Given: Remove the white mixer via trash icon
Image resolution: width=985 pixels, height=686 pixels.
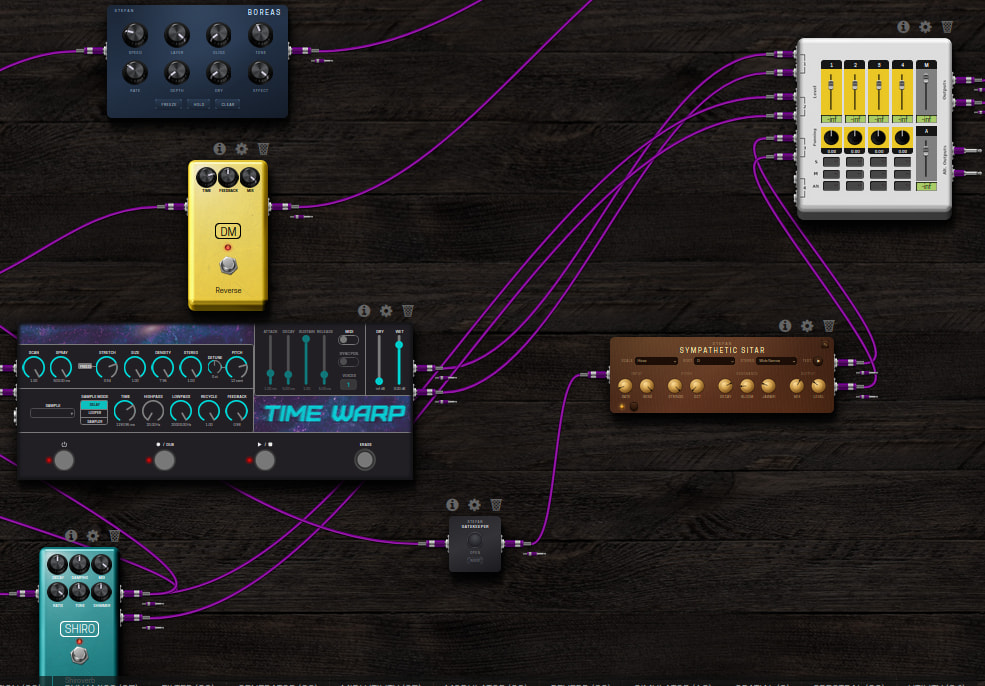Looking at the screenshot, I should click(x=947, y=26).
